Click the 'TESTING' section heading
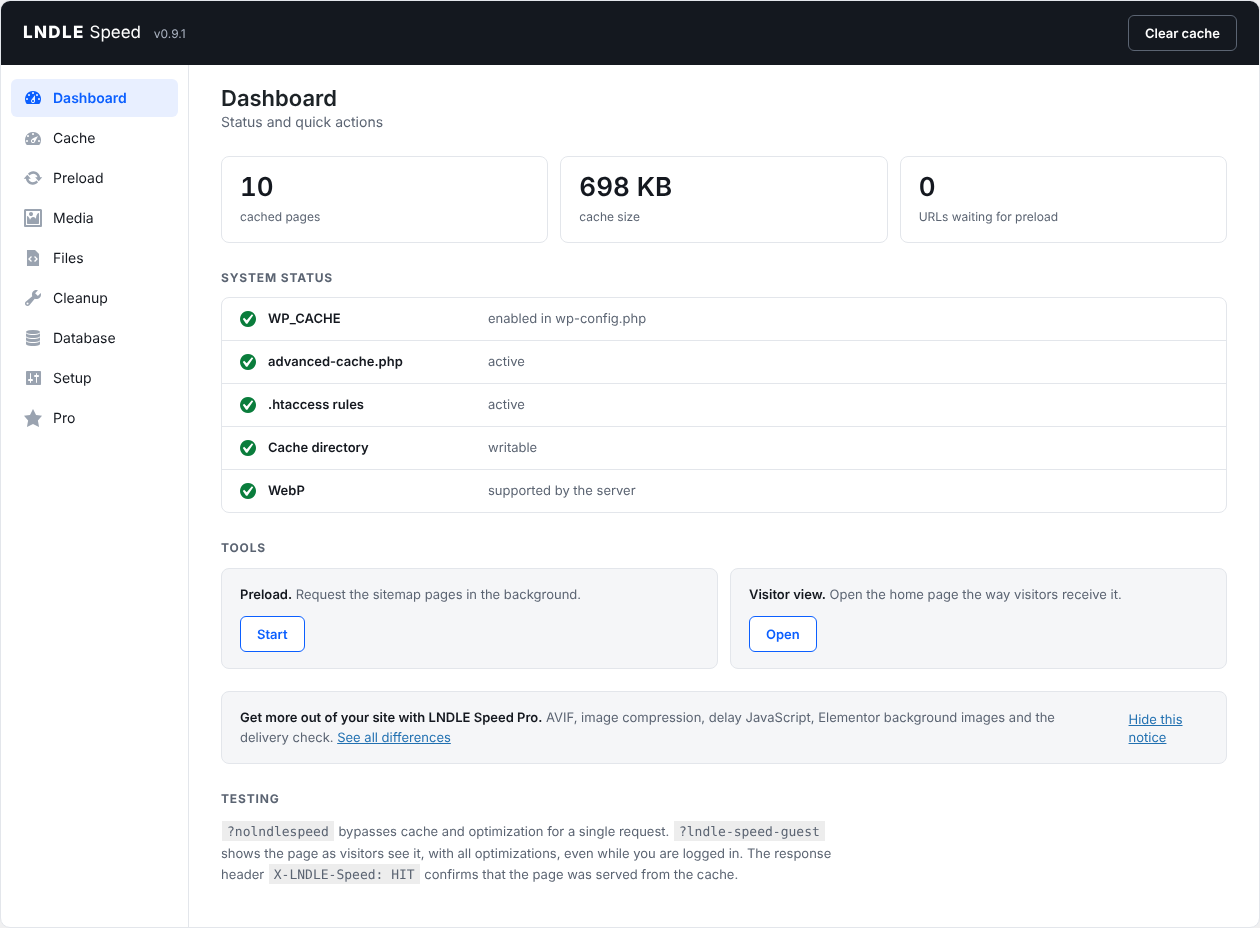The image size is (1260, 928). click(250, 799)
